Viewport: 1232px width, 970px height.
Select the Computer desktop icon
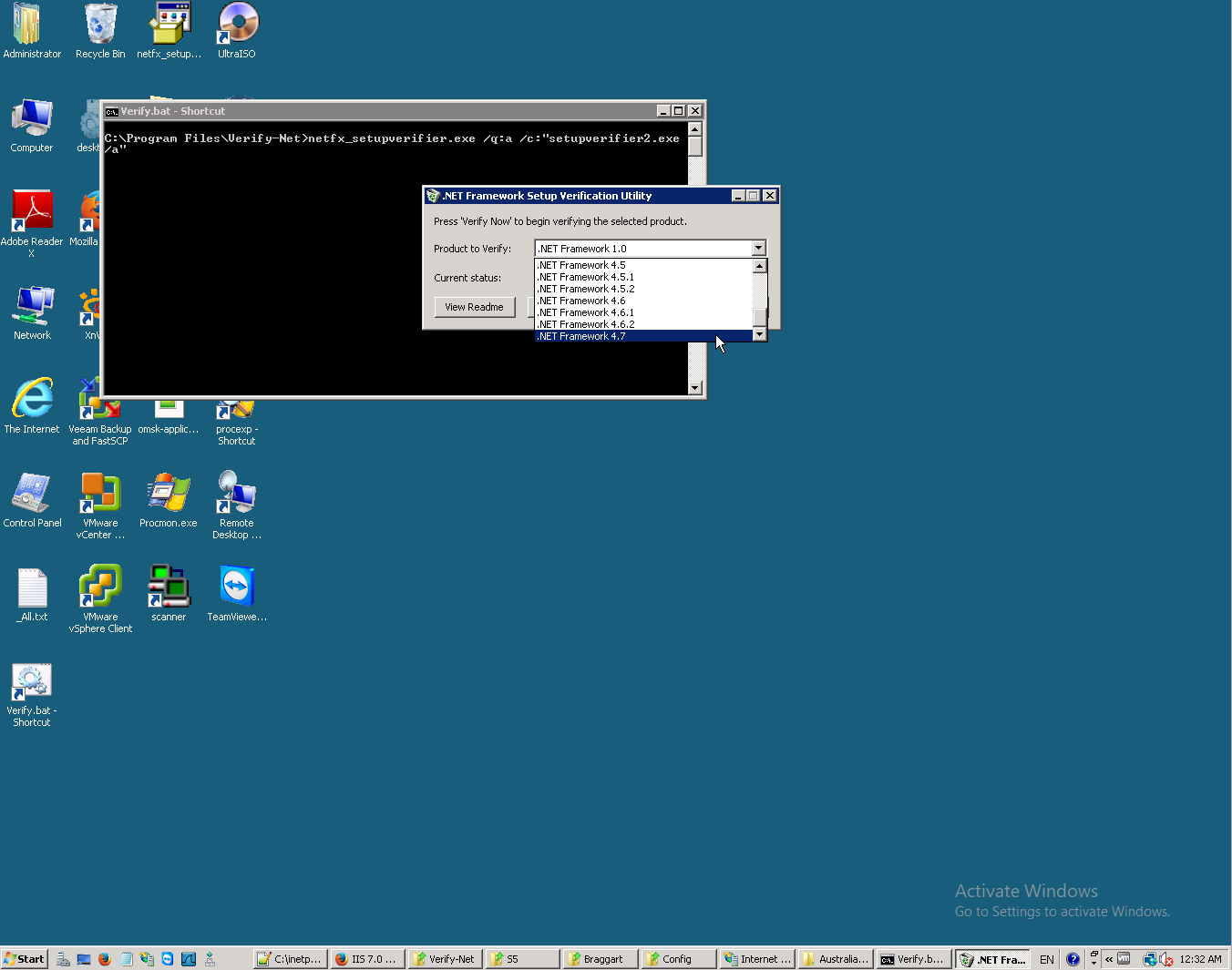(x=32, y=126)
